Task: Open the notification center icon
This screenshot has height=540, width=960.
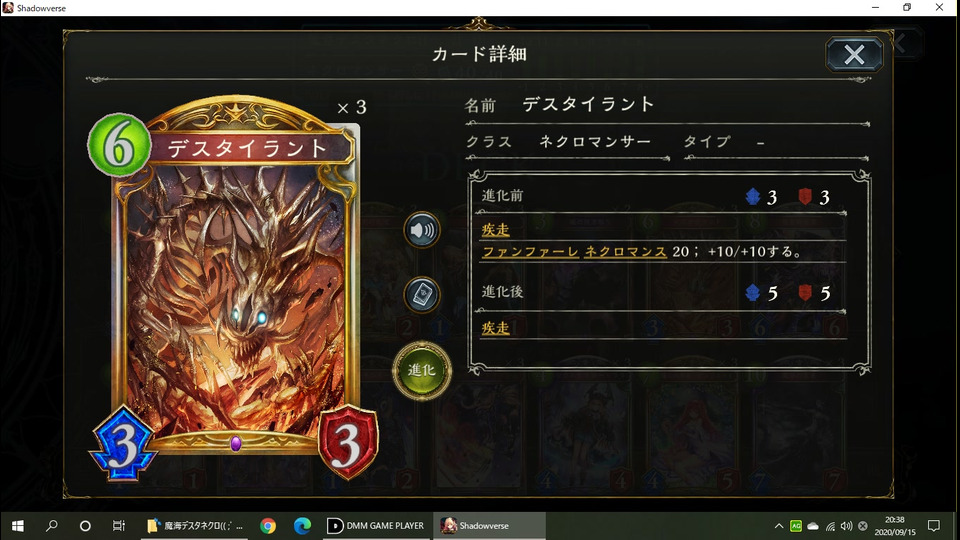Action: click(934, 526)
